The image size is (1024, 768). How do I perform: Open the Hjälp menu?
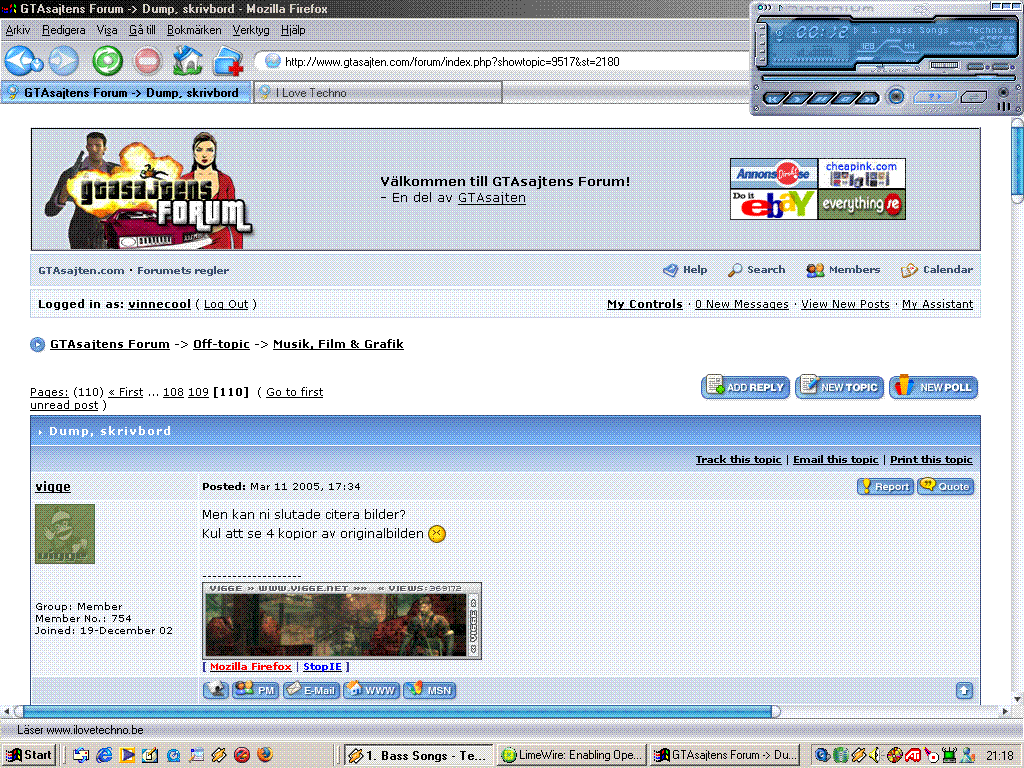(x=293, y=30)
